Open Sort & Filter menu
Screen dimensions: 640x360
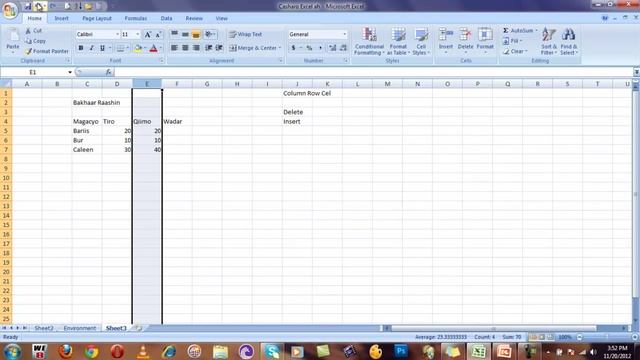[x=549, y=41]
